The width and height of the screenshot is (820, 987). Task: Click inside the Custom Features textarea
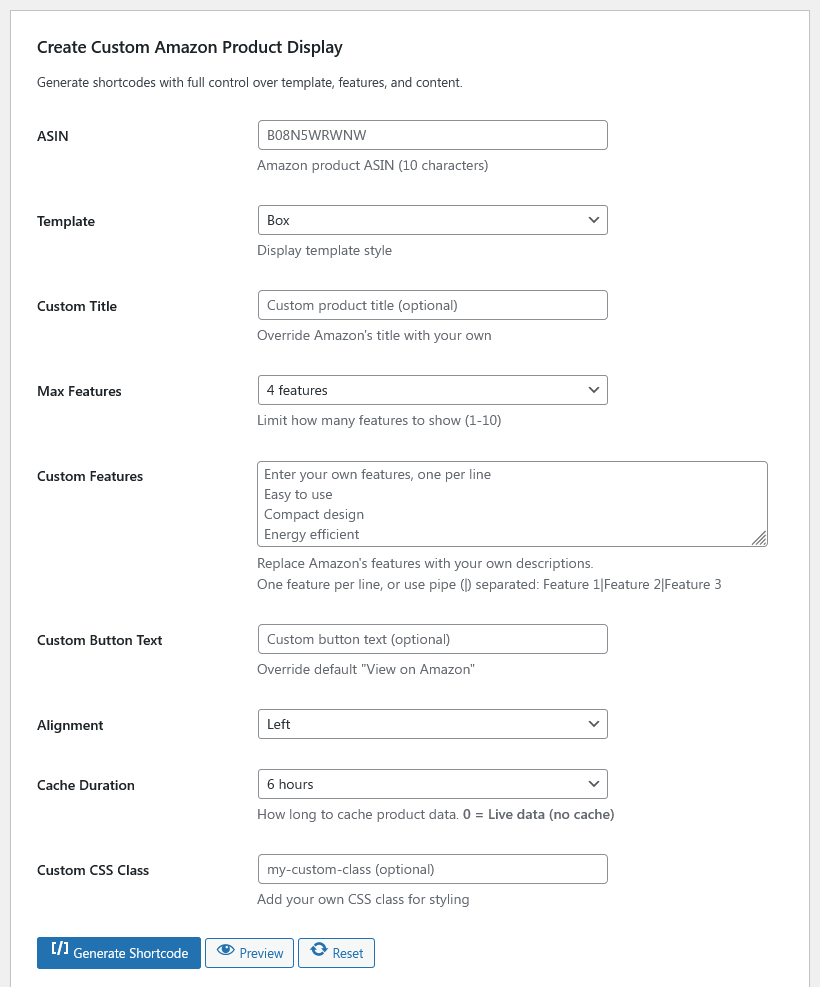pyautogui.click(x=512, y=503)
